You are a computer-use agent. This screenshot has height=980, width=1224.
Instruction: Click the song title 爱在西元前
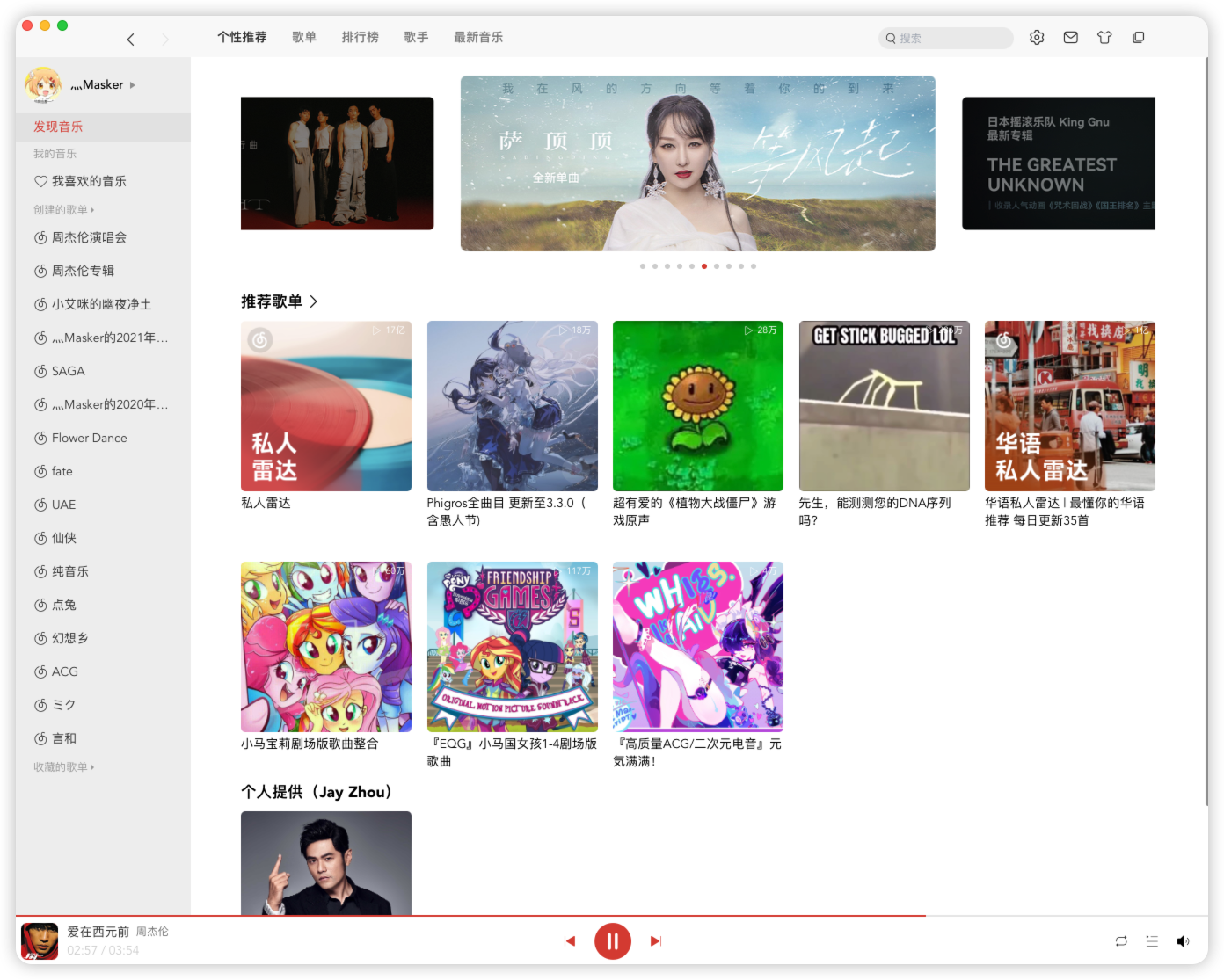coord(98,932)
